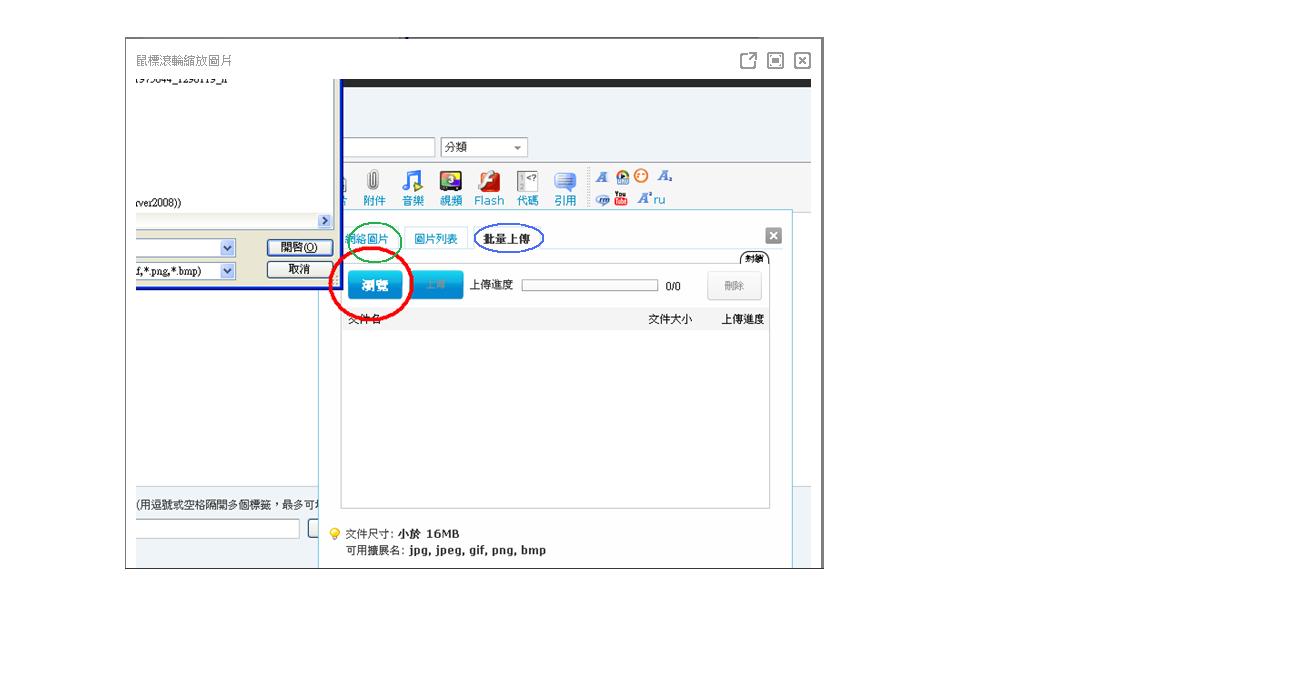This screenshot has height=673, width=1296.
Task: Click the A² ru superscript icon
Action: tap(651, 198)
